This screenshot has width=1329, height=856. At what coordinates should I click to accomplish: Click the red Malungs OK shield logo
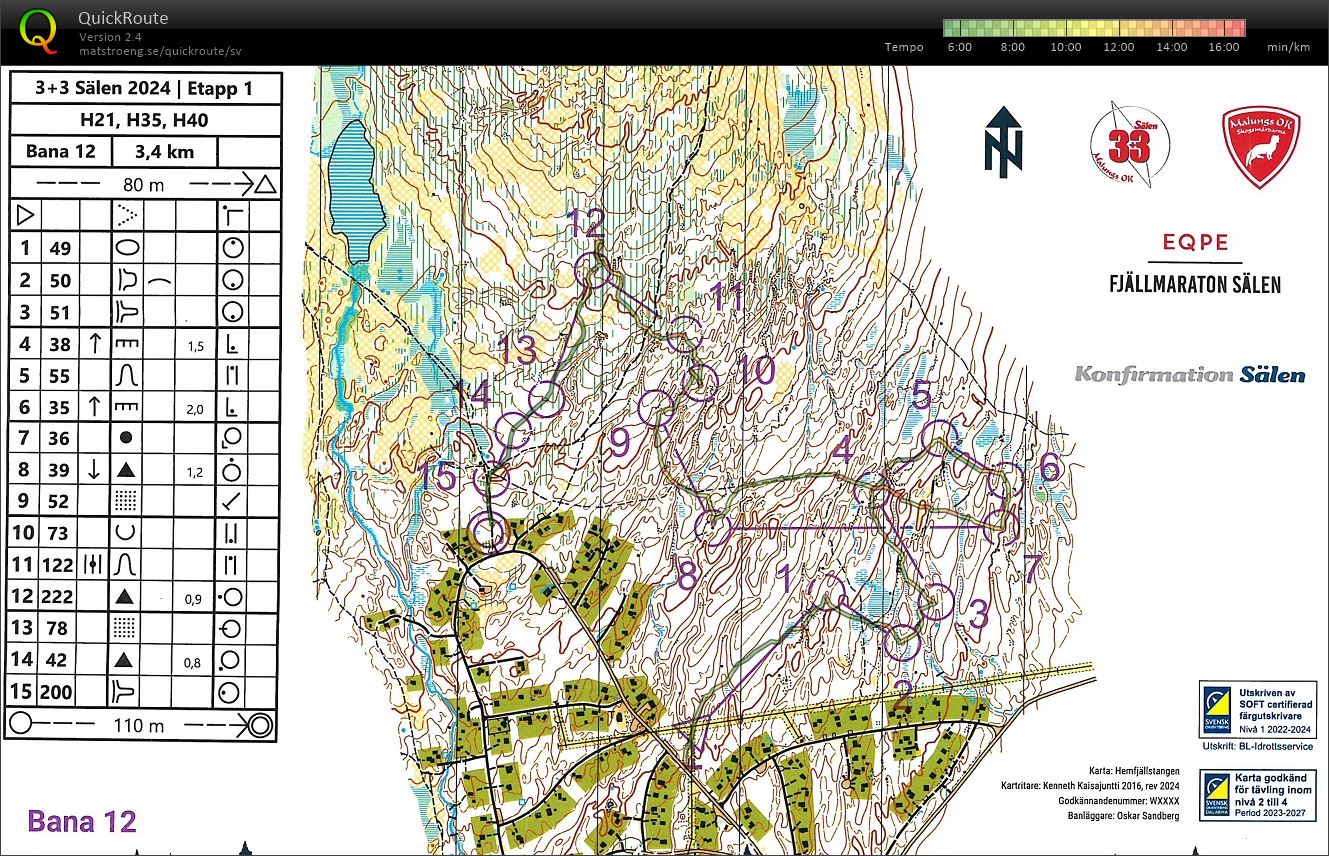tap(1261, 147)
